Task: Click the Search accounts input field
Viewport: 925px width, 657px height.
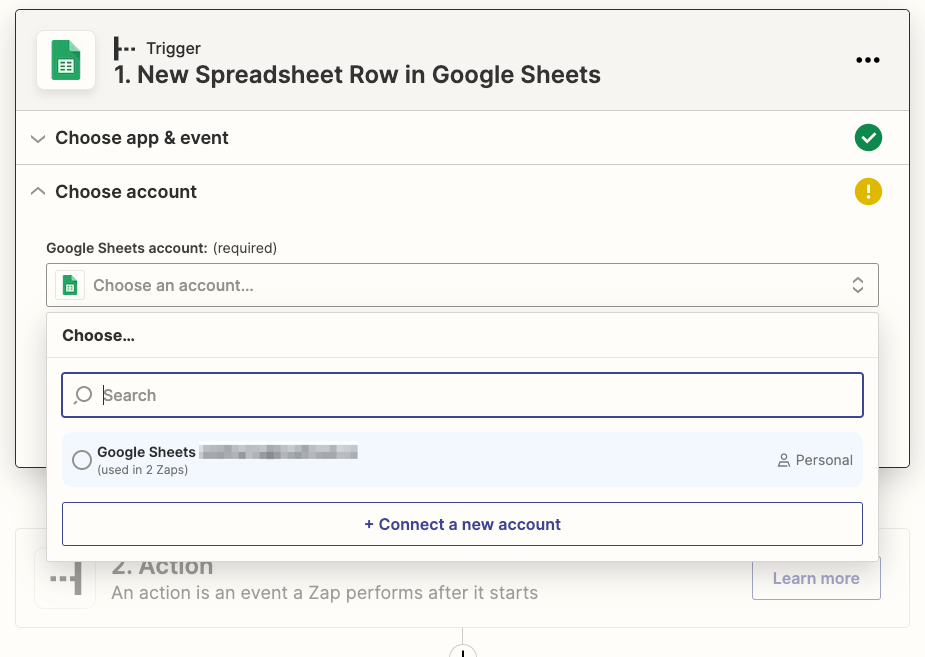Action: pos(462,395)
